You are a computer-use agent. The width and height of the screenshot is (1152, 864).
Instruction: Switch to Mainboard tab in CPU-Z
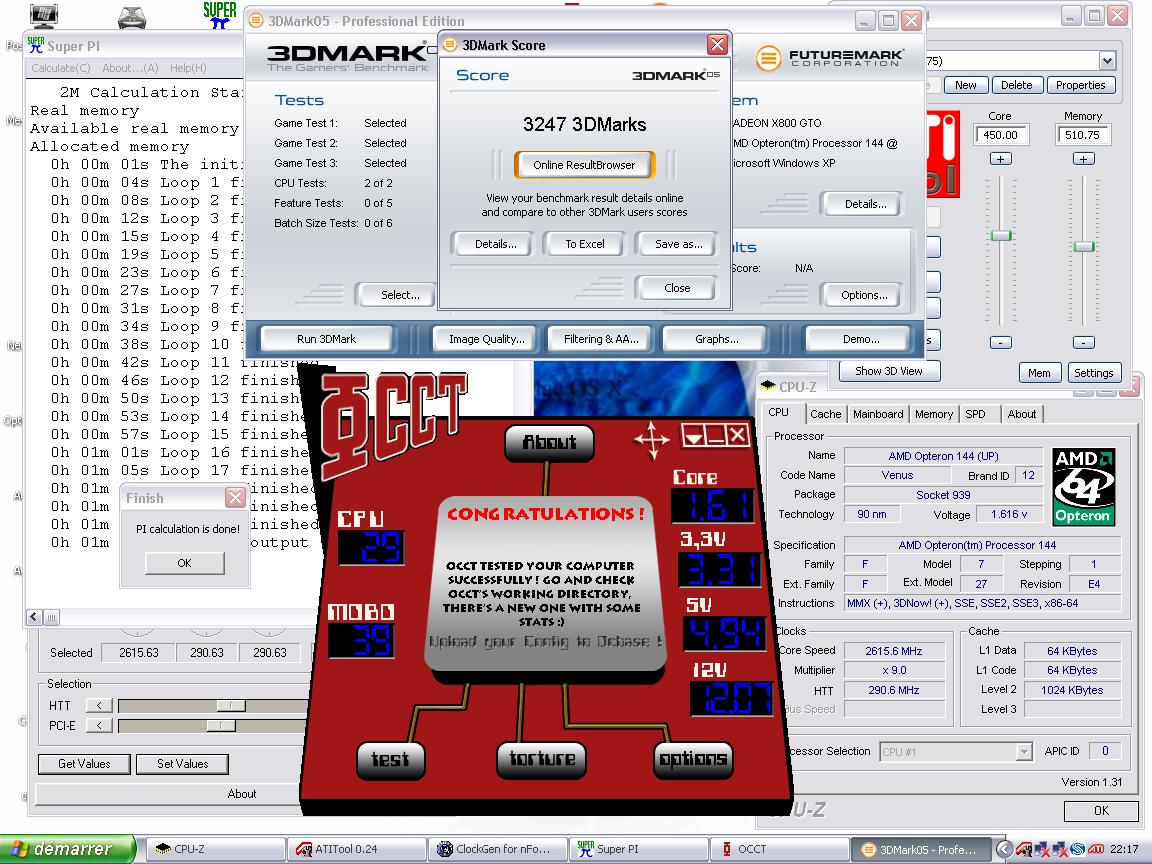tap(878, 414)
